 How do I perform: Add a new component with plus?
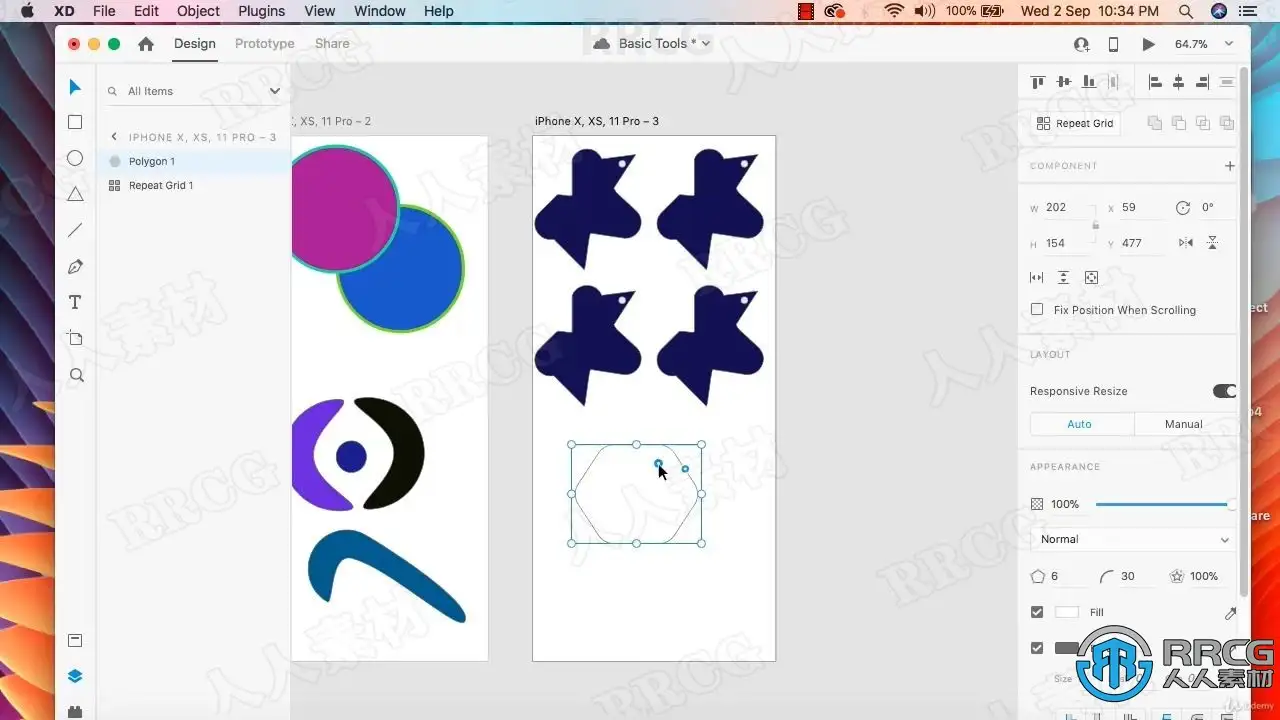pos(1230,166)
